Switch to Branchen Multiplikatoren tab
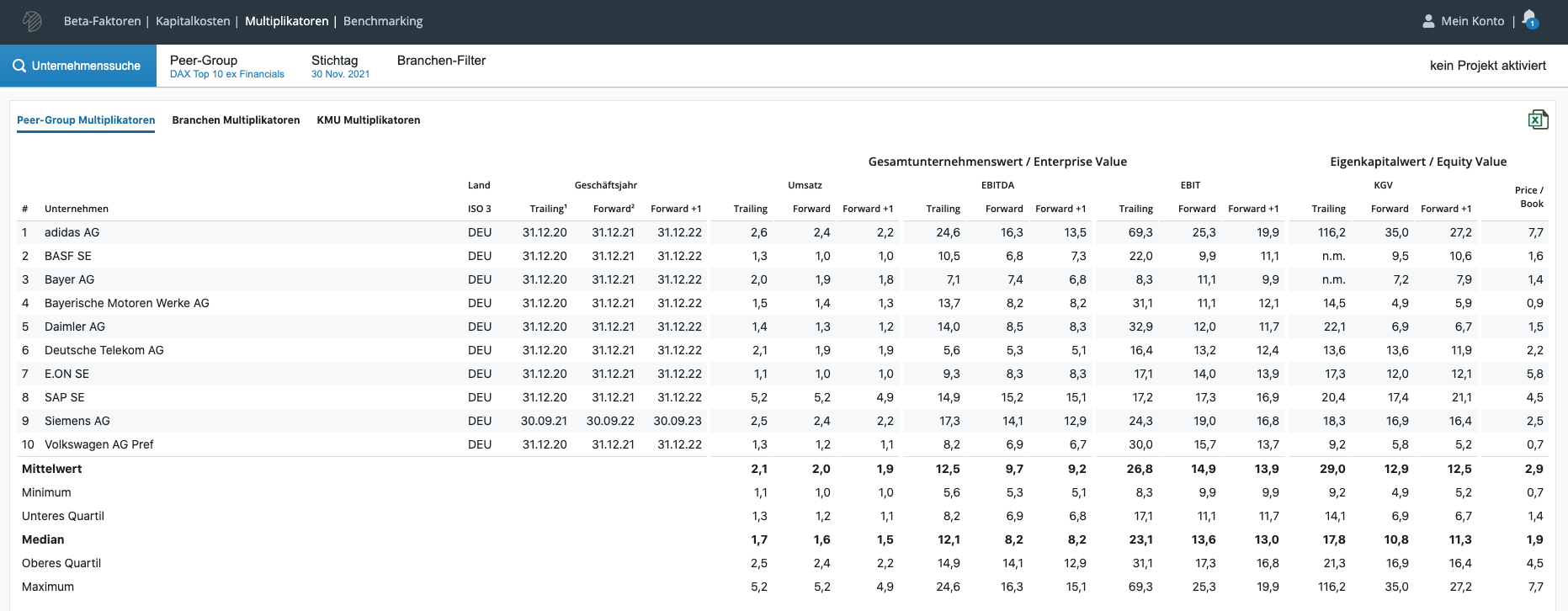Screen dimensions: 1568x611 click(x=236, y=120)
